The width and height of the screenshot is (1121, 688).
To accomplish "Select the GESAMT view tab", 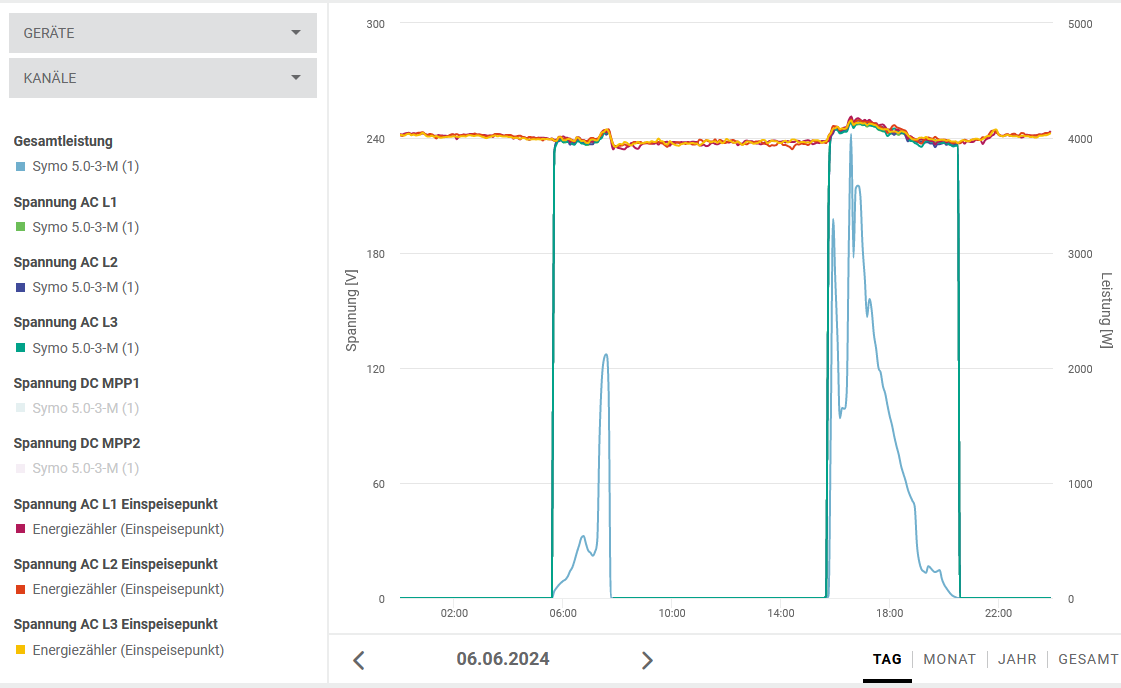I will (1088, 659).
